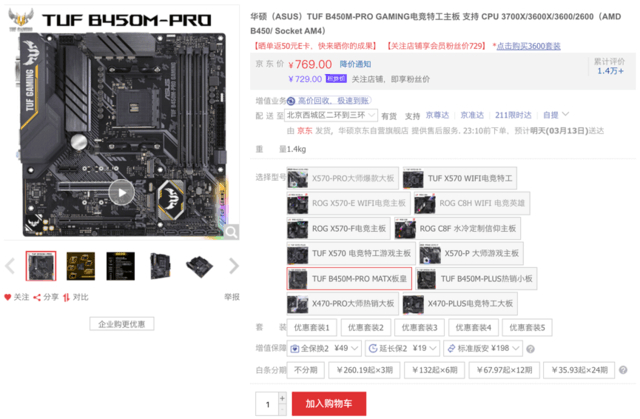Viewport: 640px width, 419px height.
Task: Click help icon beside 增值保障 options
Action: point(530,349)
